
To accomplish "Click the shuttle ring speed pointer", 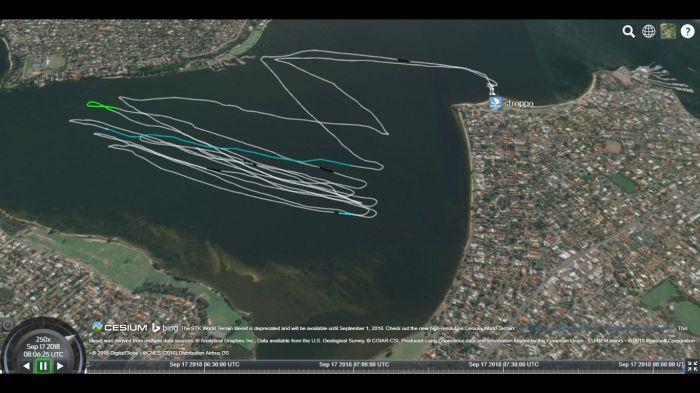I will click(x=71, y=337).
